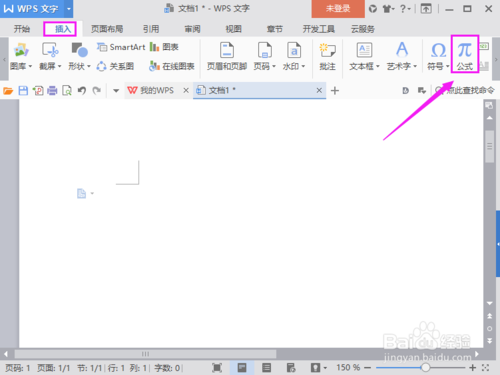
Task: Click the 符号 omega symbol icon
Action: 438,51
